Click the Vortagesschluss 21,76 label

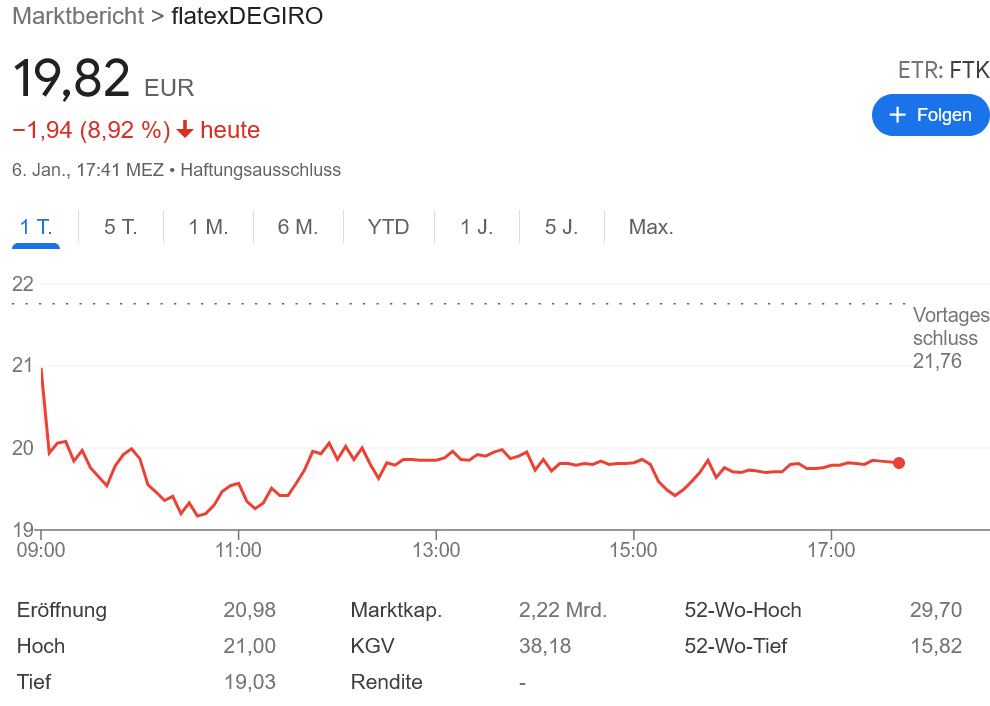click(951, 338)
